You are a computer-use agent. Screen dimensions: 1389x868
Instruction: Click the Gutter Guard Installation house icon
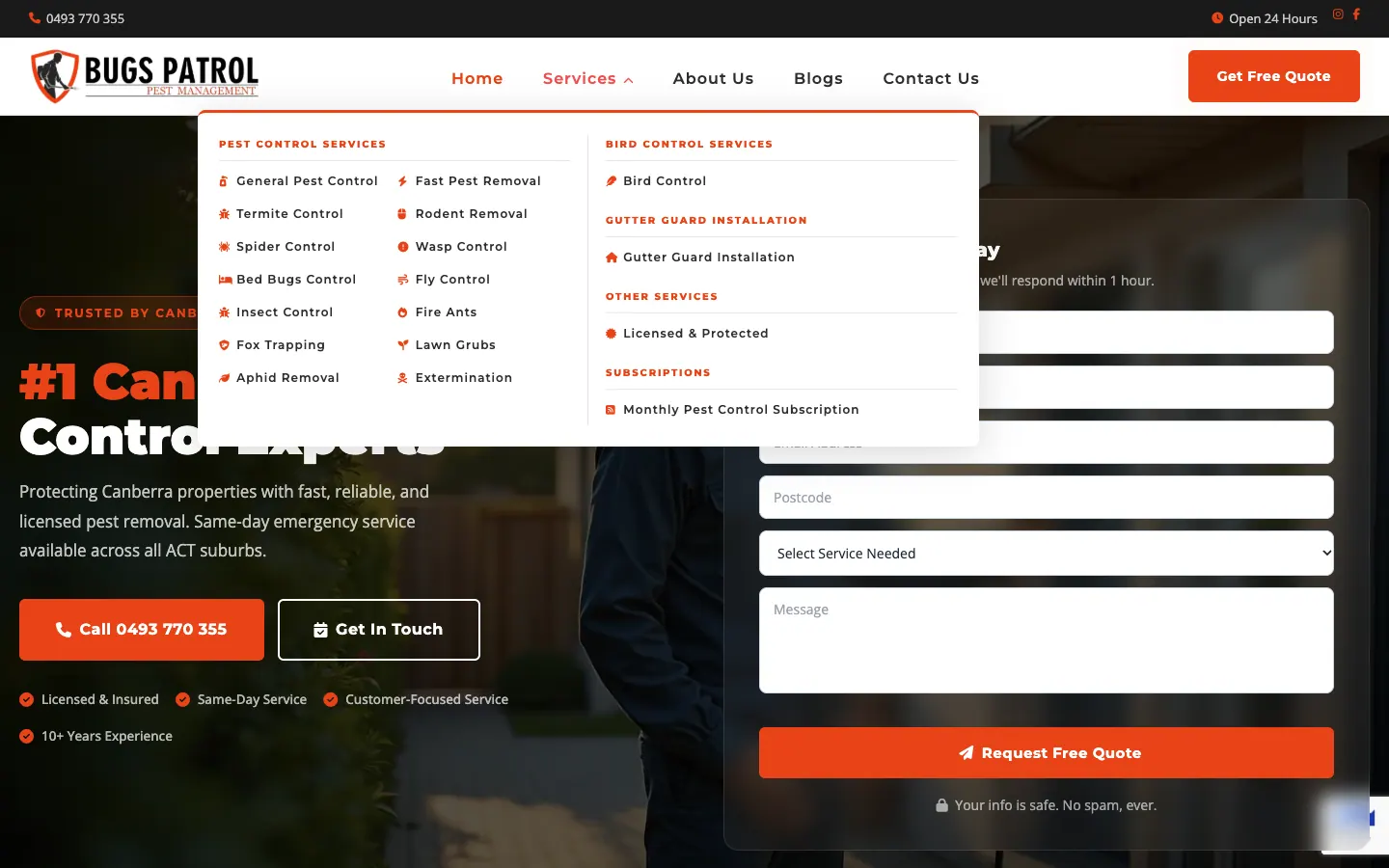[x=612, y=258]
